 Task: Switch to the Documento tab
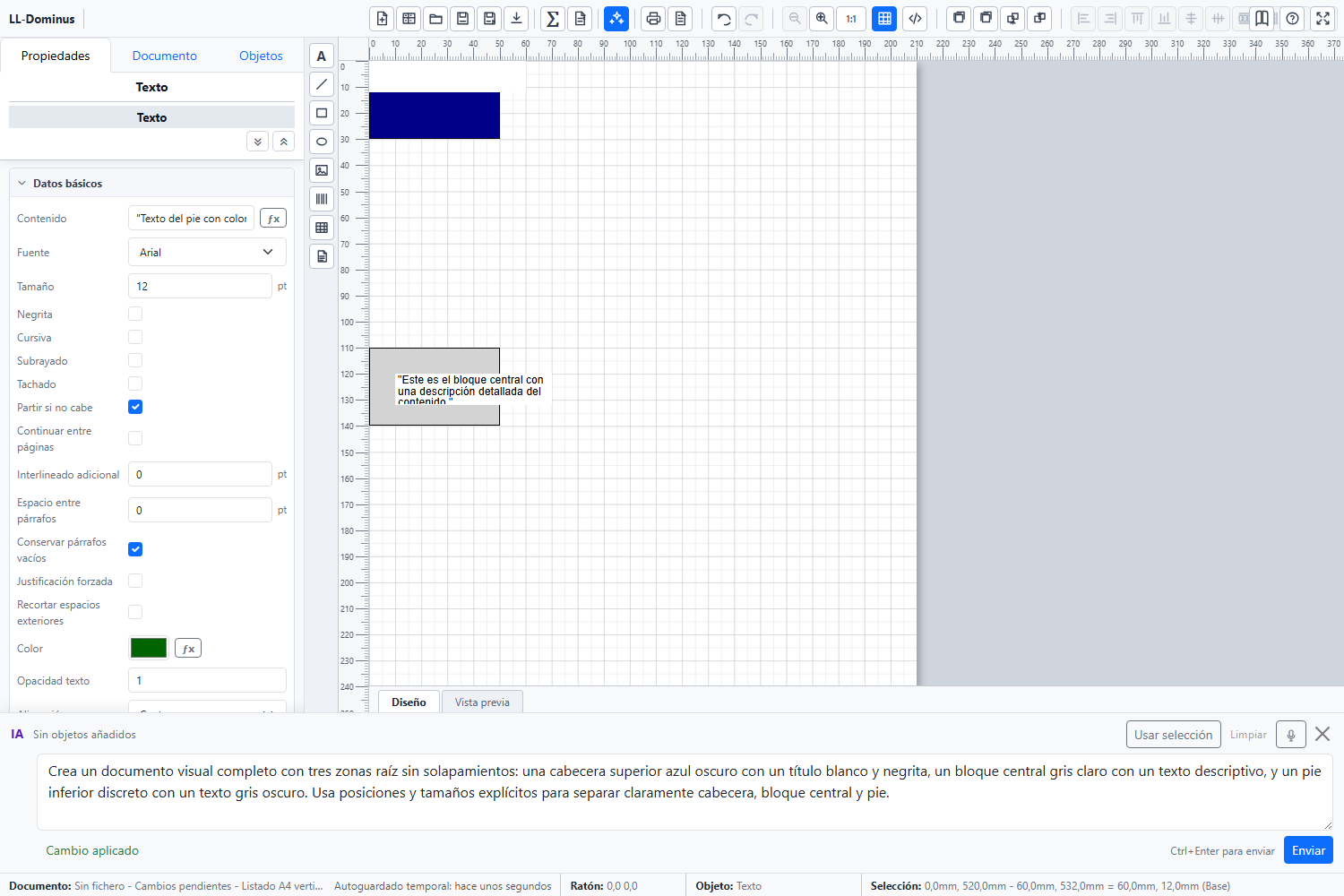click(x=165, y=56)
